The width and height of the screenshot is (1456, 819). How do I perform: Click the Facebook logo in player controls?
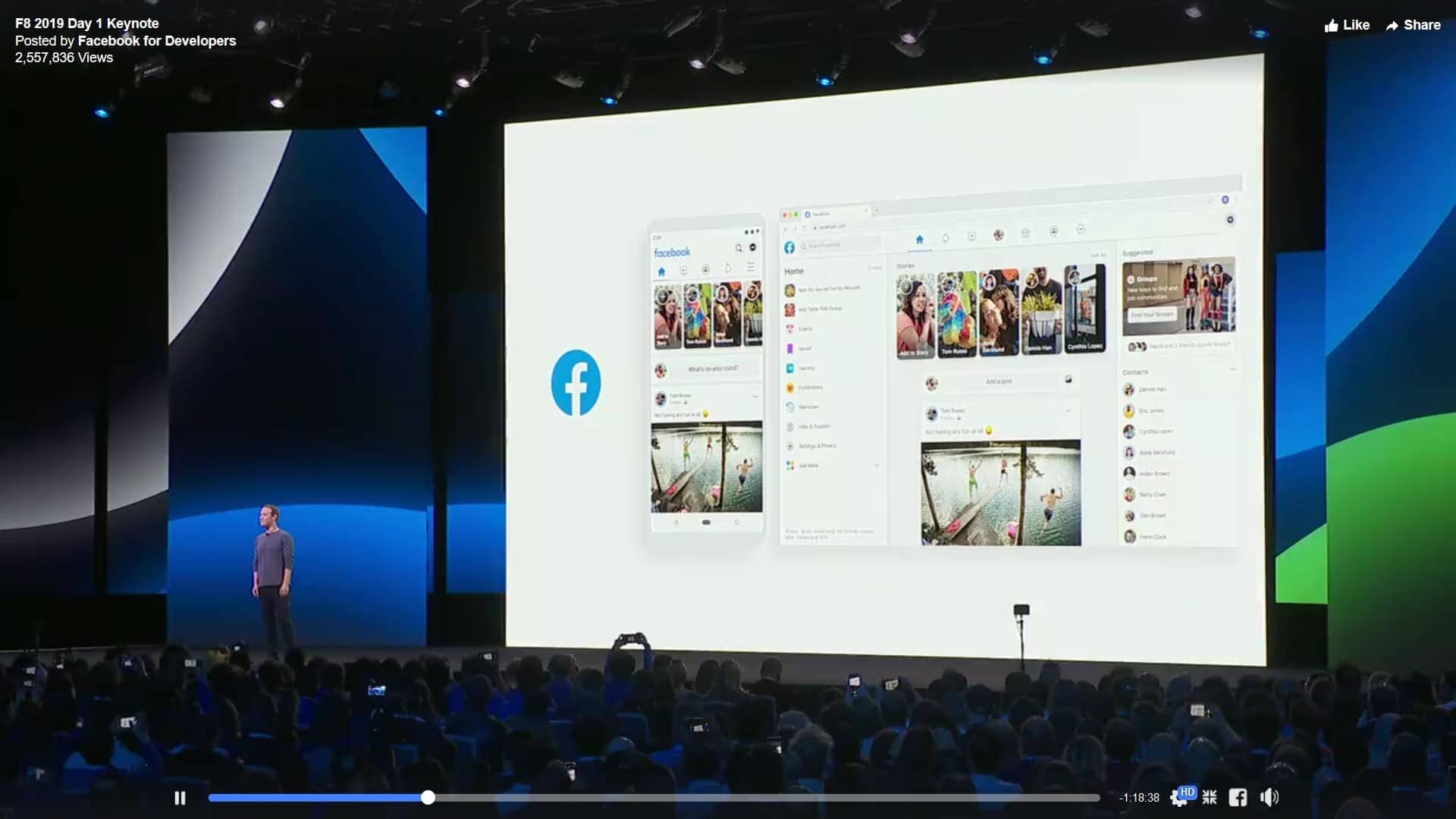[1238, 797]
